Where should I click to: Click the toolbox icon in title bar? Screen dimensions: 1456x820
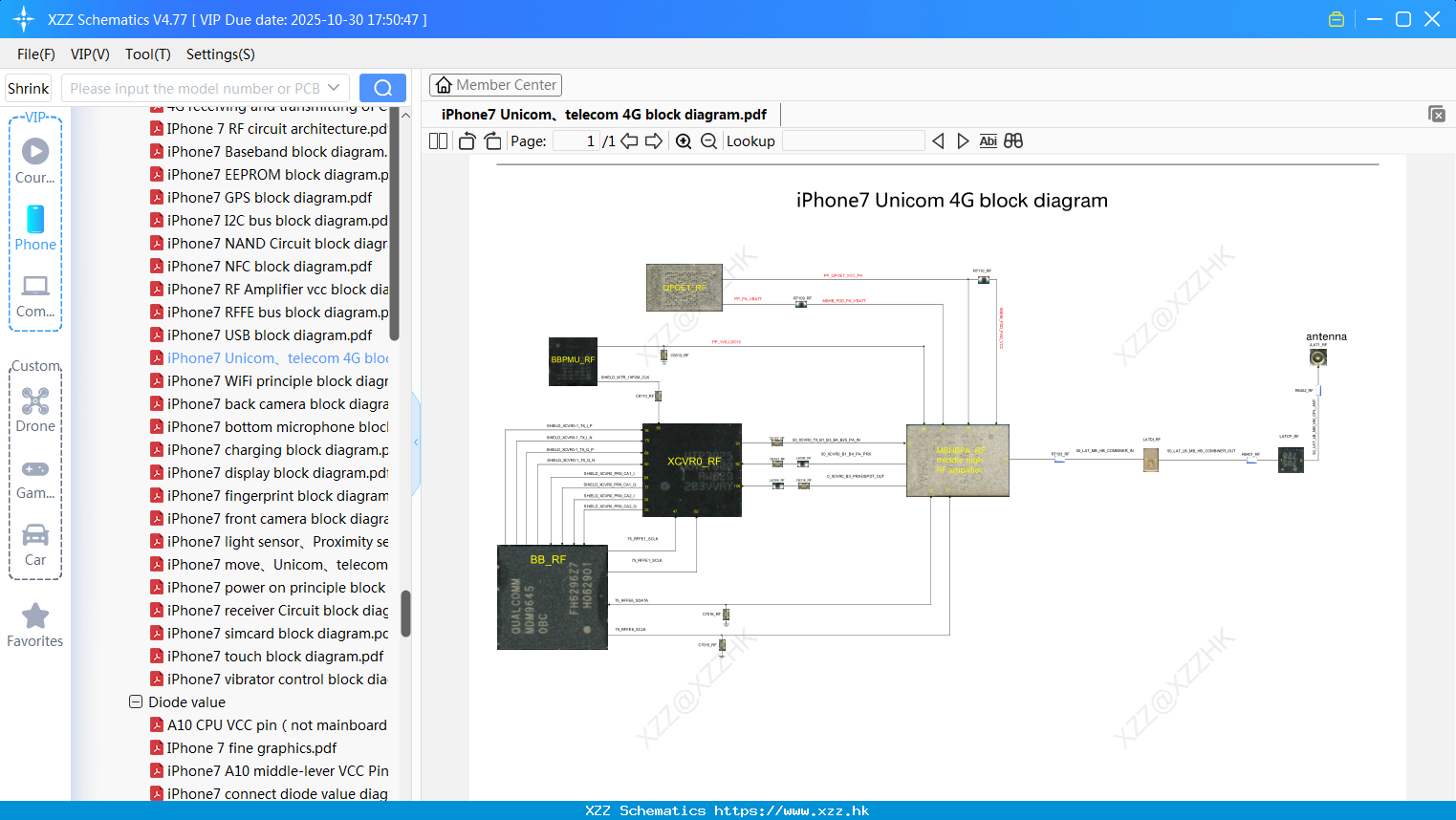click(1336, 19)
